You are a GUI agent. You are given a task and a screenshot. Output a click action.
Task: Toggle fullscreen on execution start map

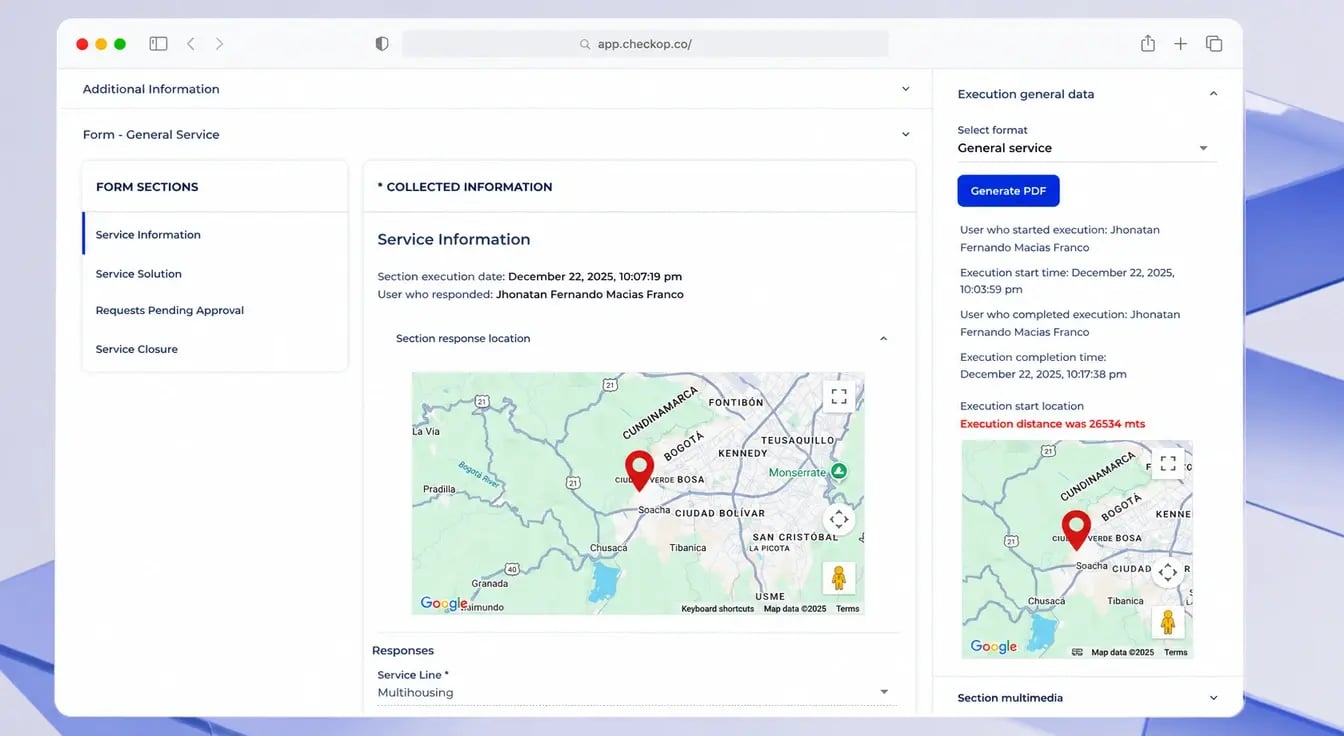[x=1167, y=464]
